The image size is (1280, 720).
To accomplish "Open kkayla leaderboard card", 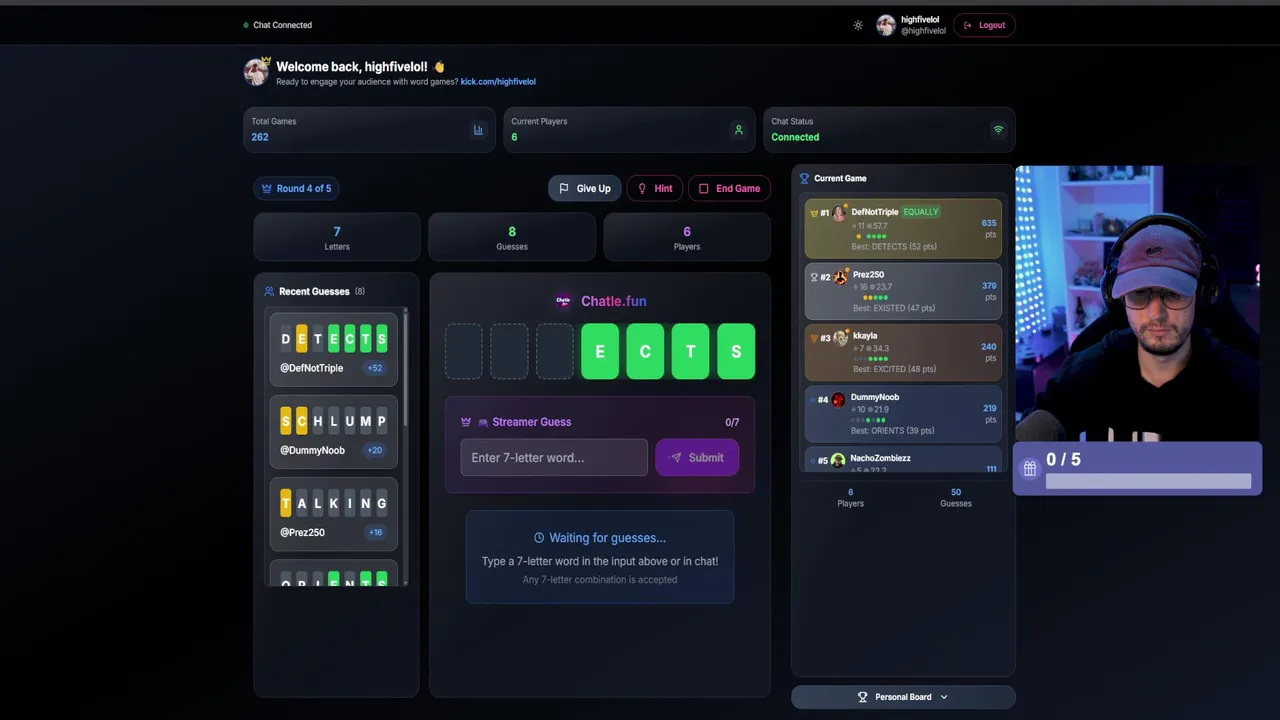I will [x=903, y=352].
